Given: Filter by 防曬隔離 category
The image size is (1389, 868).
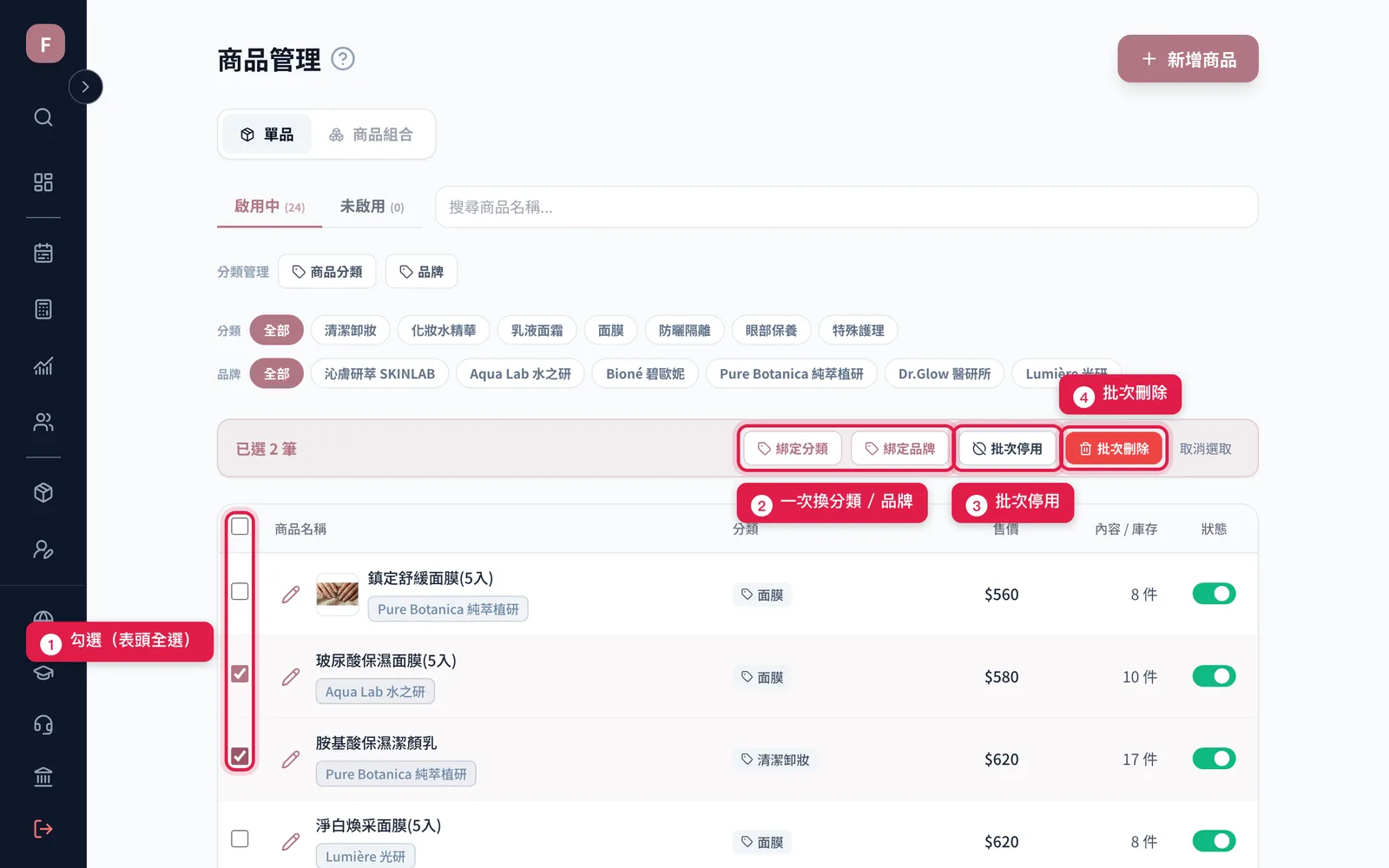Looking at the screenshot, I should coord(685,331).
